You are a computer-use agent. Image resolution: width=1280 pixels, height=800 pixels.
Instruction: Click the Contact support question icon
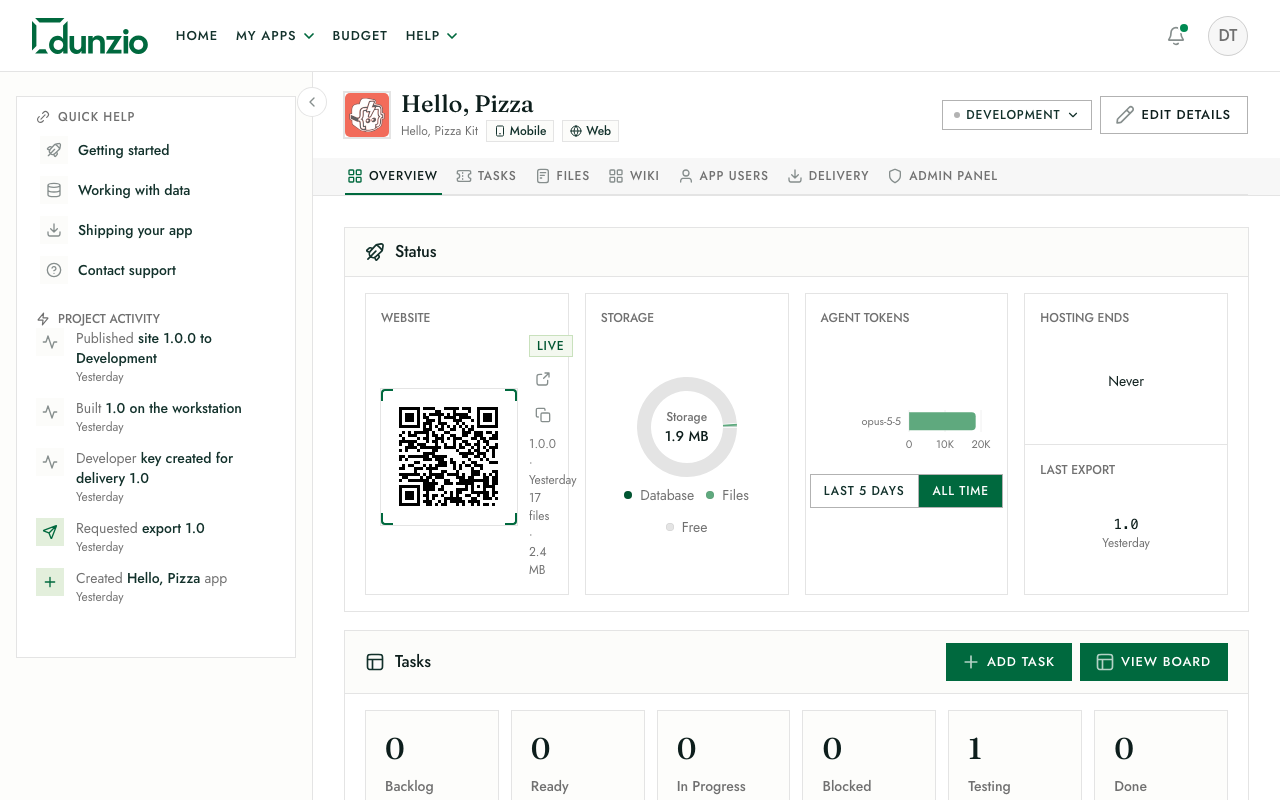coord(54,270)
